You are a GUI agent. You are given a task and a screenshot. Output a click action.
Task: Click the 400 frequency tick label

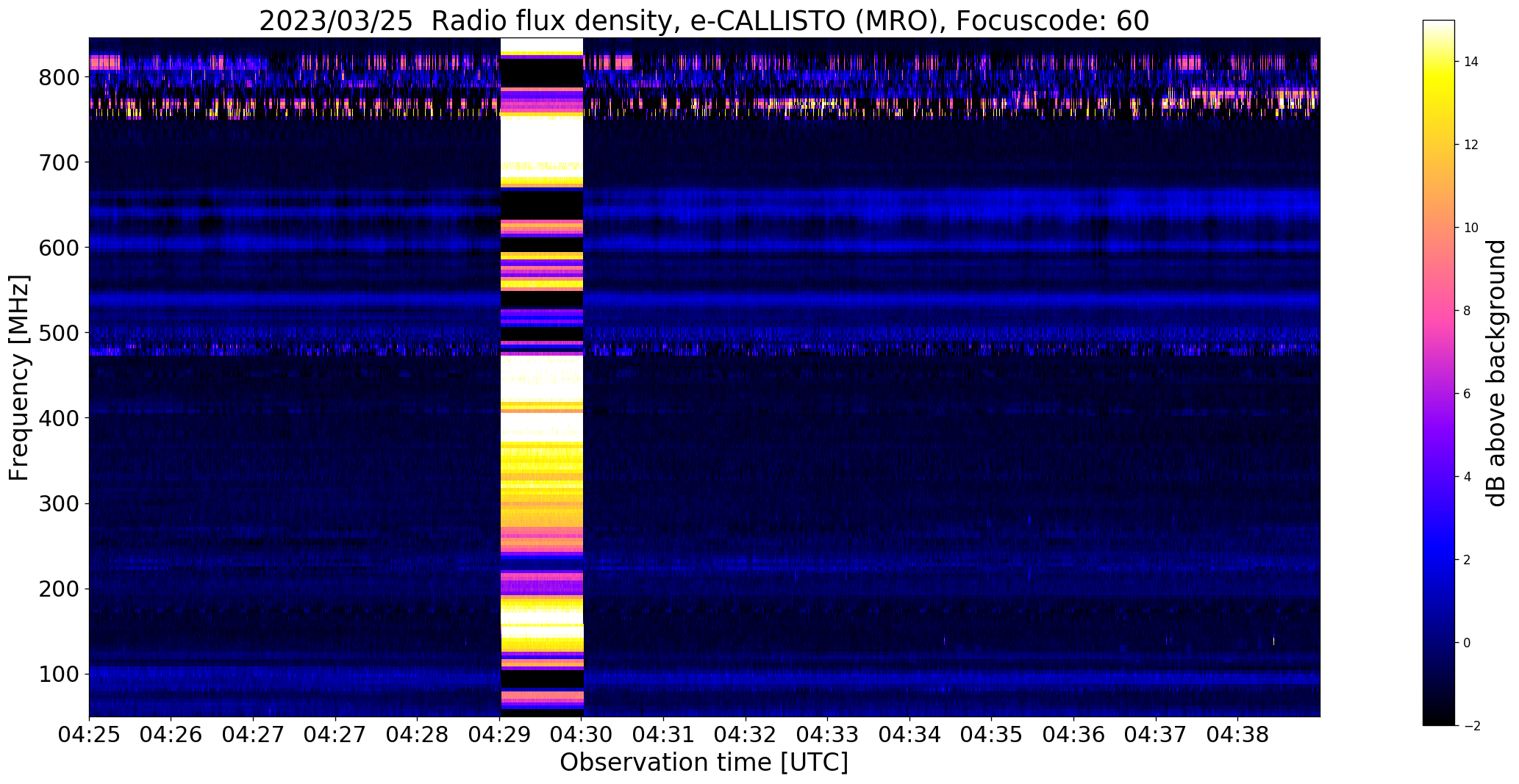pos(60,418)
